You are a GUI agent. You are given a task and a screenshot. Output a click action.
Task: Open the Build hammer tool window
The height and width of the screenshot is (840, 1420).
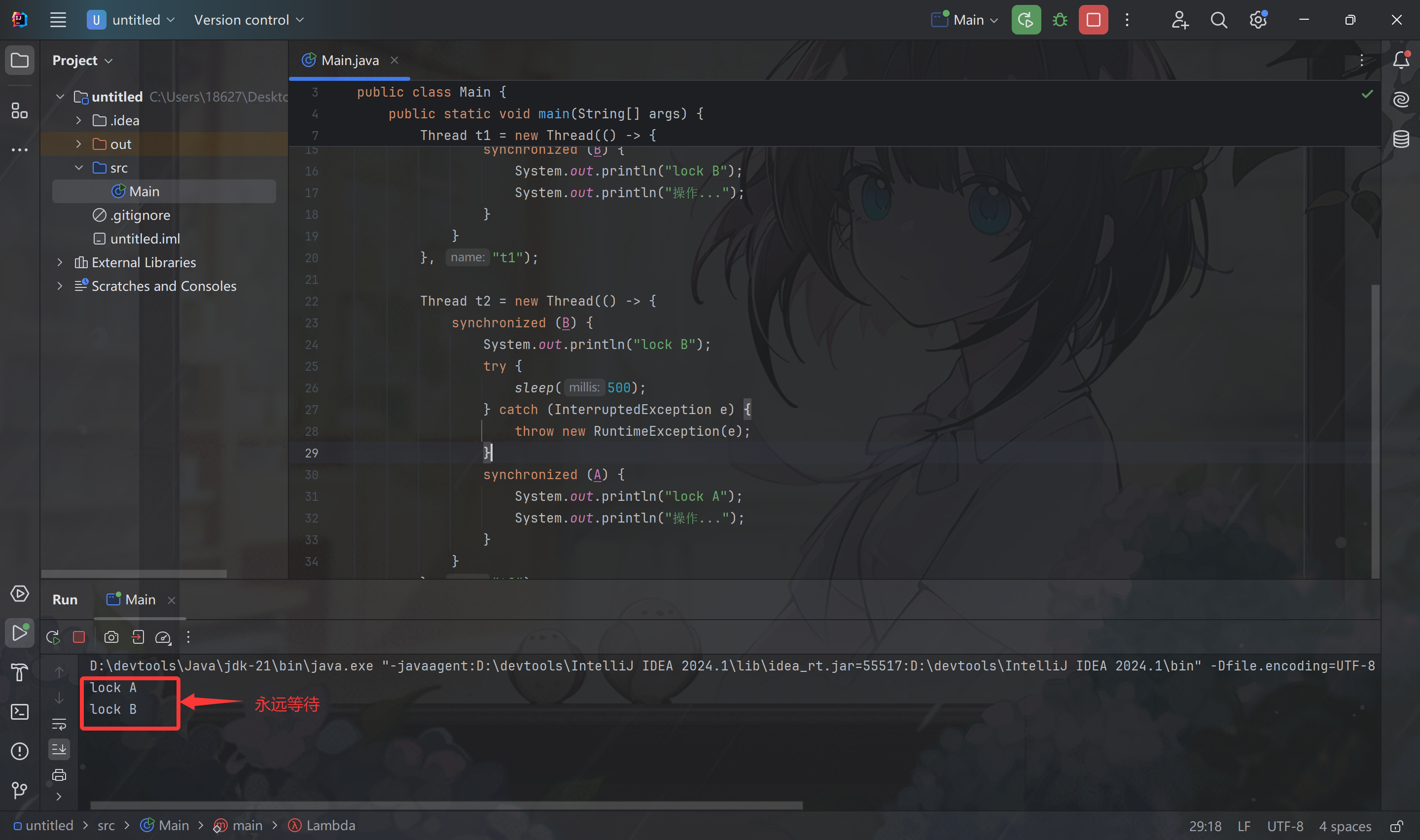tap(20, 672)
